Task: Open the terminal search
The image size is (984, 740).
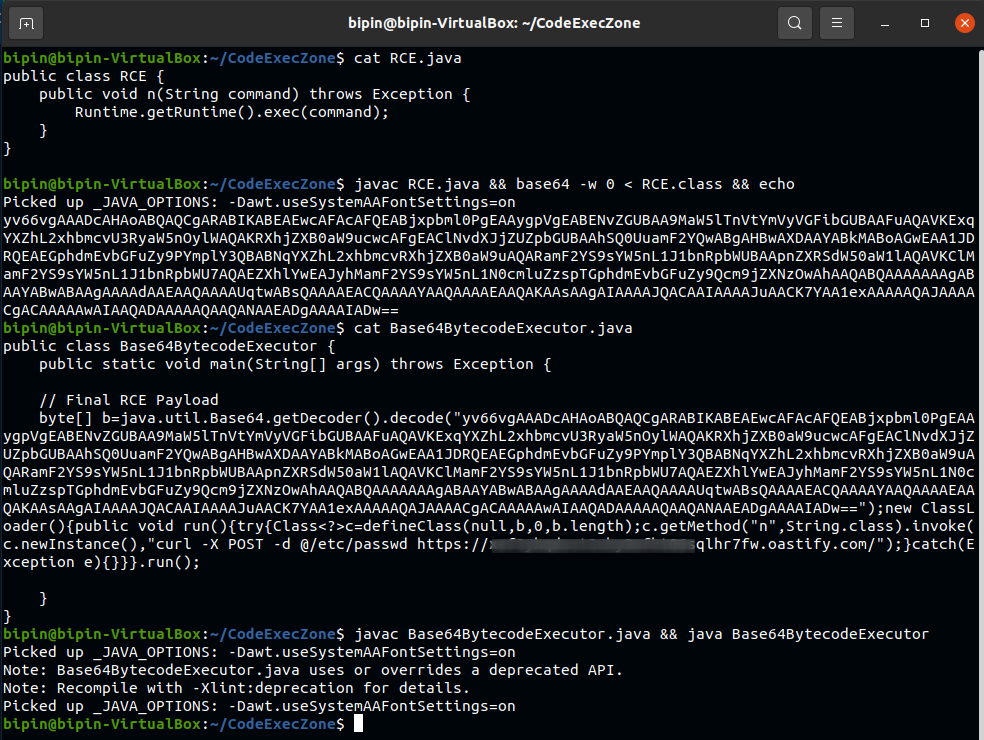Action: [794, 23]
